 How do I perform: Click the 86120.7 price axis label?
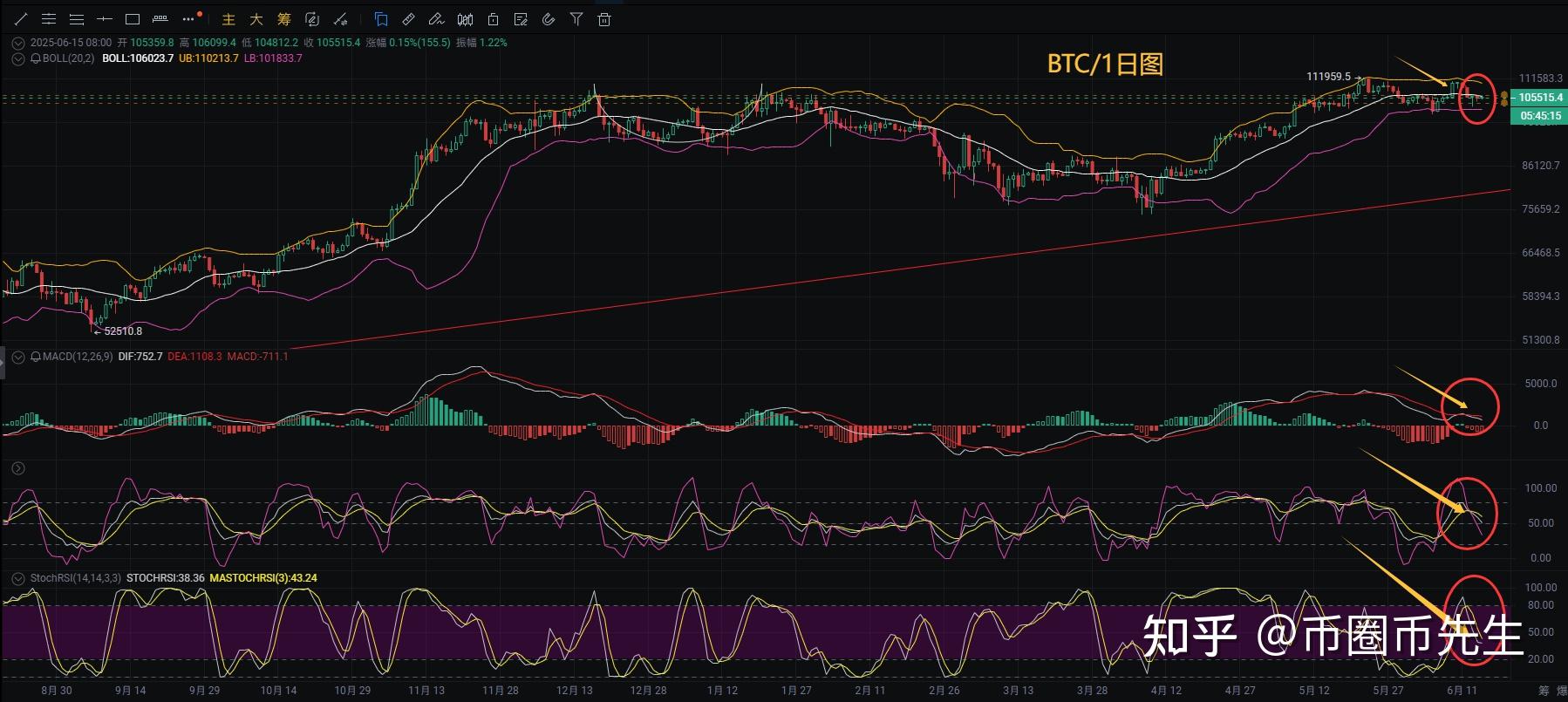[1540, 166]
